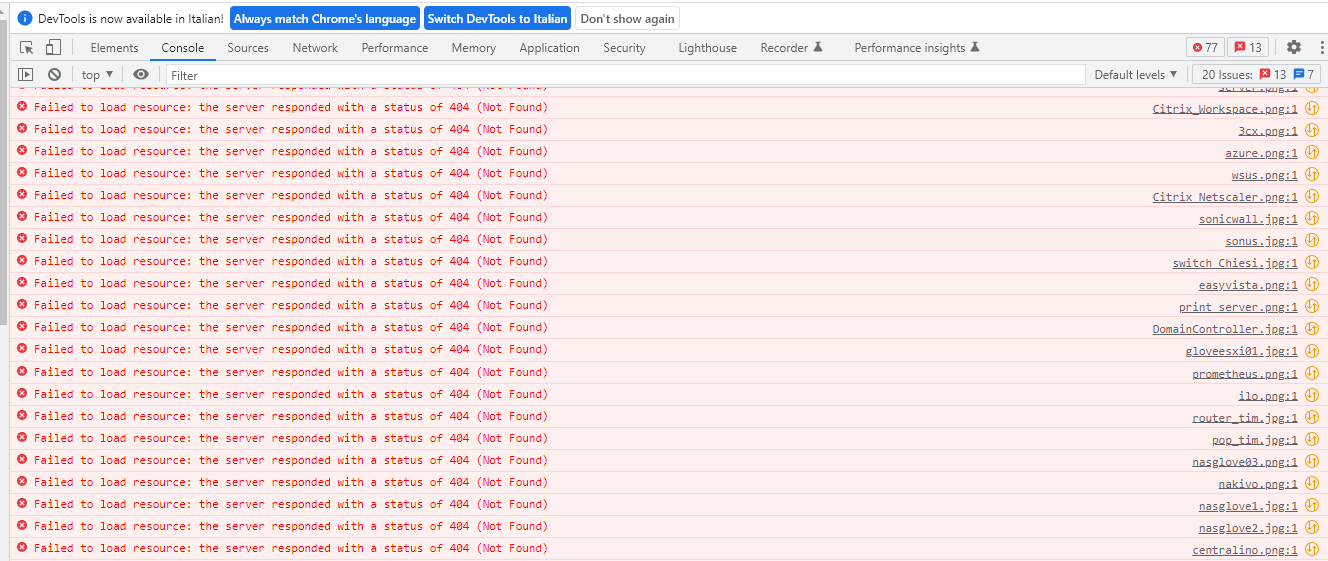Open the Citrix_Workspace.png:1 source link

[x=1224, y=109]
